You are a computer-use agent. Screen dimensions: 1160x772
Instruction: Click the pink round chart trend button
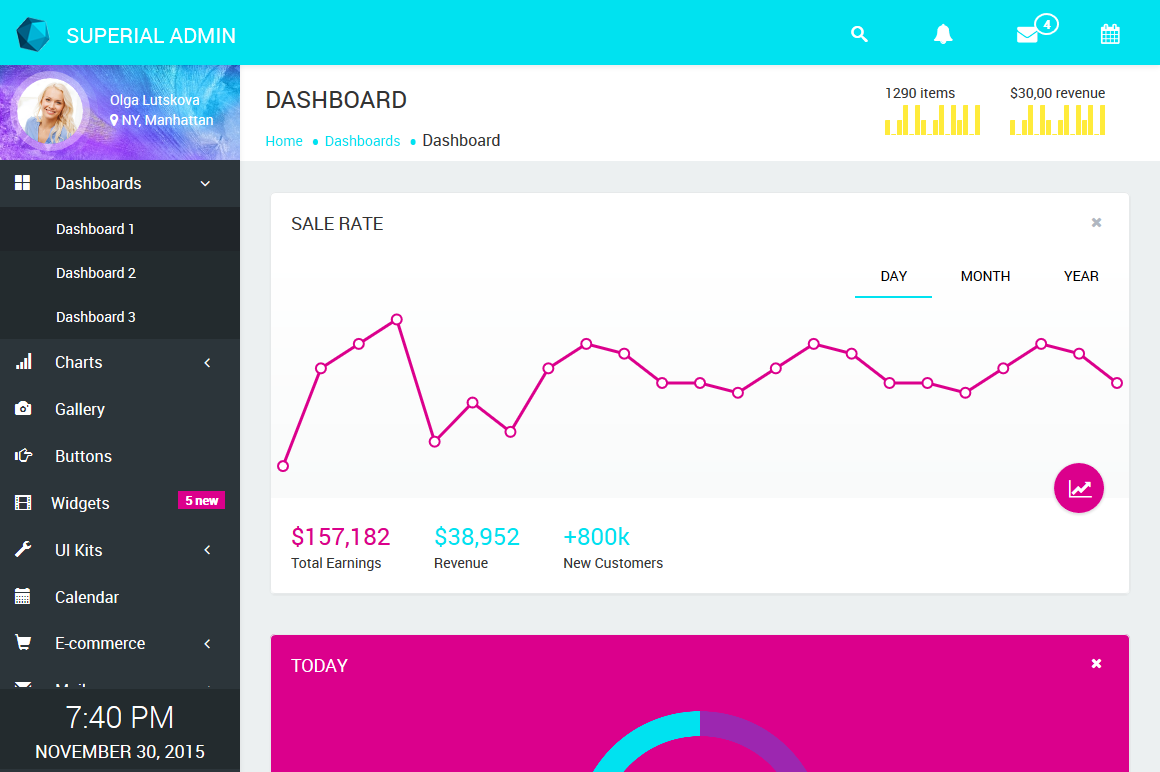coord(1079,489)
